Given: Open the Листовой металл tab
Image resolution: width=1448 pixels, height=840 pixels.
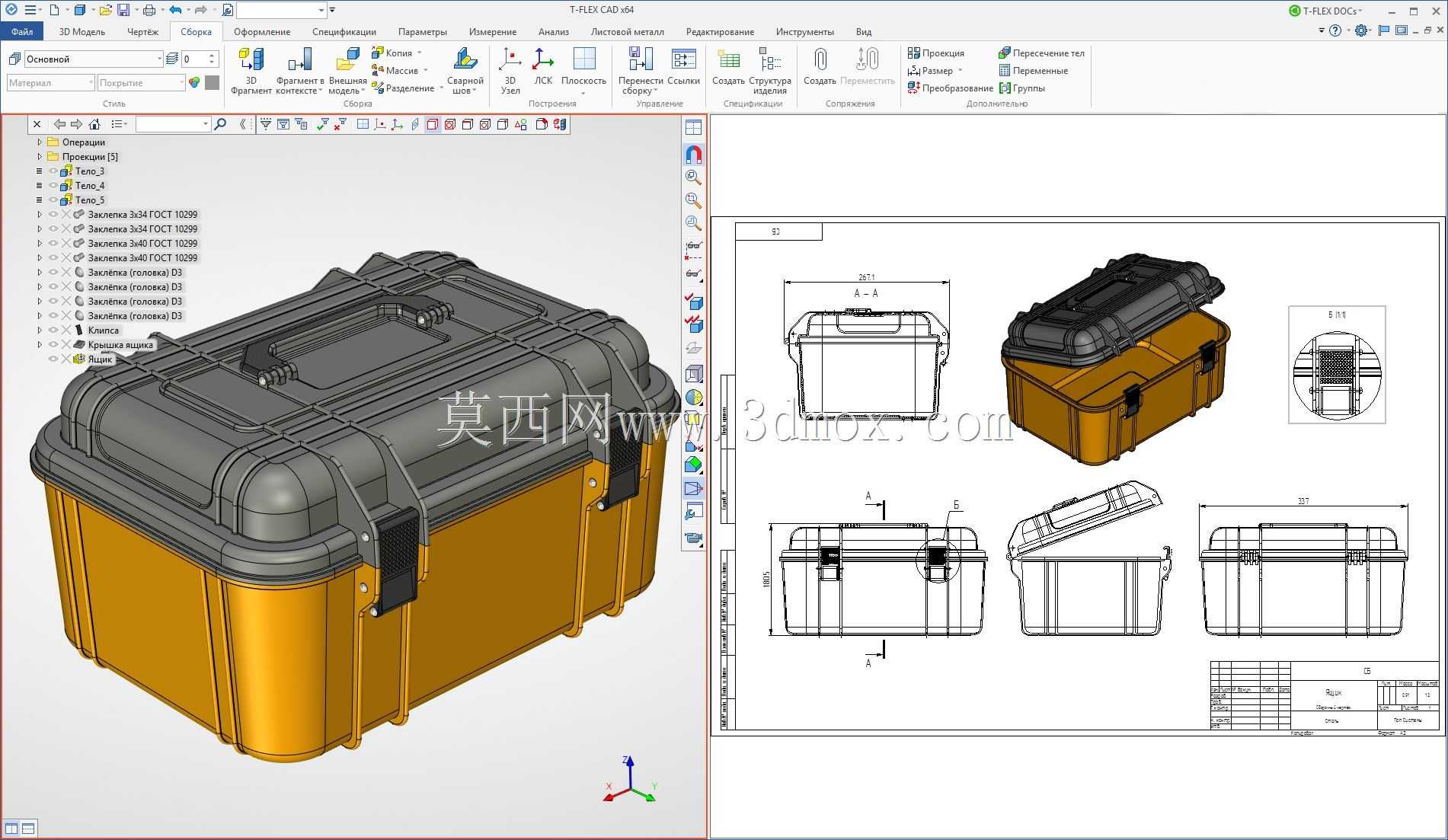Looking at the screenshot, I should (627, 32).
